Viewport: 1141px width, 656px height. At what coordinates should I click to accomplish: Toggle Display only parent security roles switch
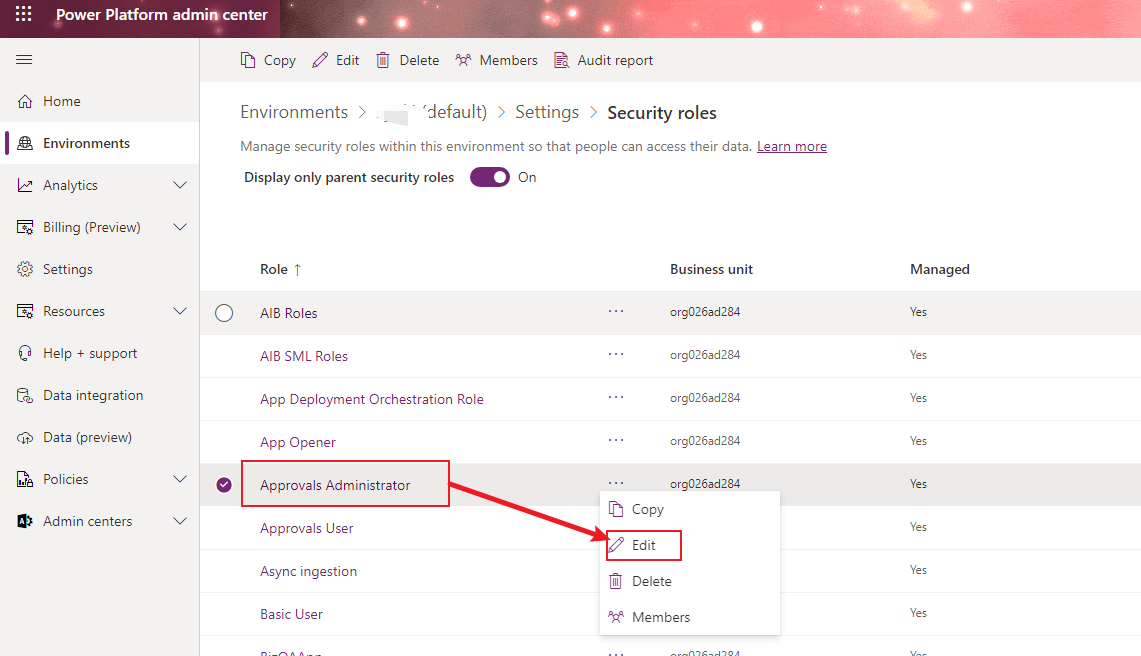point(490,177)
